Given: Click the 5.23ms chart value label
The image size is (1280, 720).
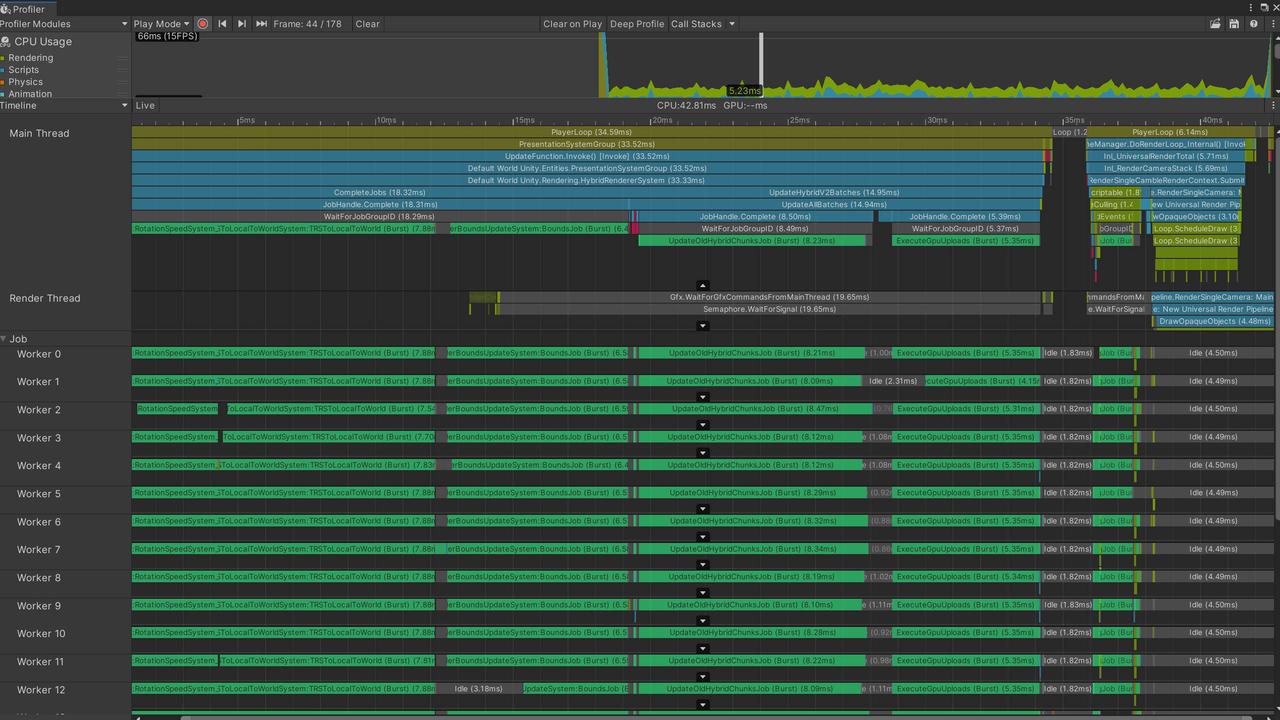Looking at the screenshot, I should tap(744, 91).
